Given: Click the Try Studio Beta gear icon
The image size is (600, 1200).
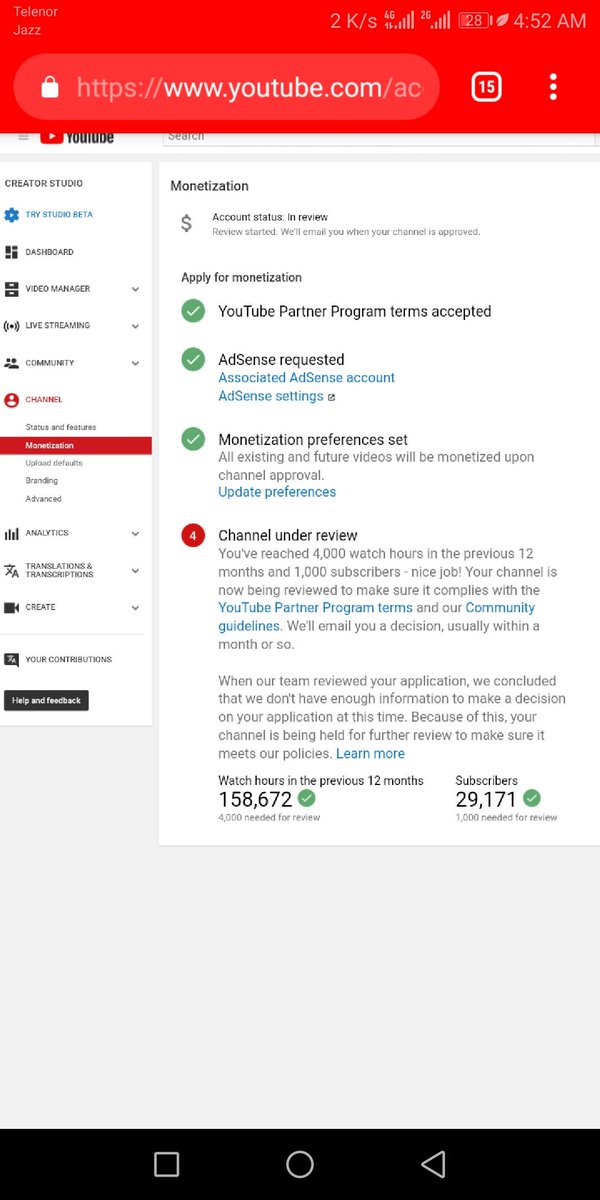Looking at the screenshot, I should click(x=11, y=215).
